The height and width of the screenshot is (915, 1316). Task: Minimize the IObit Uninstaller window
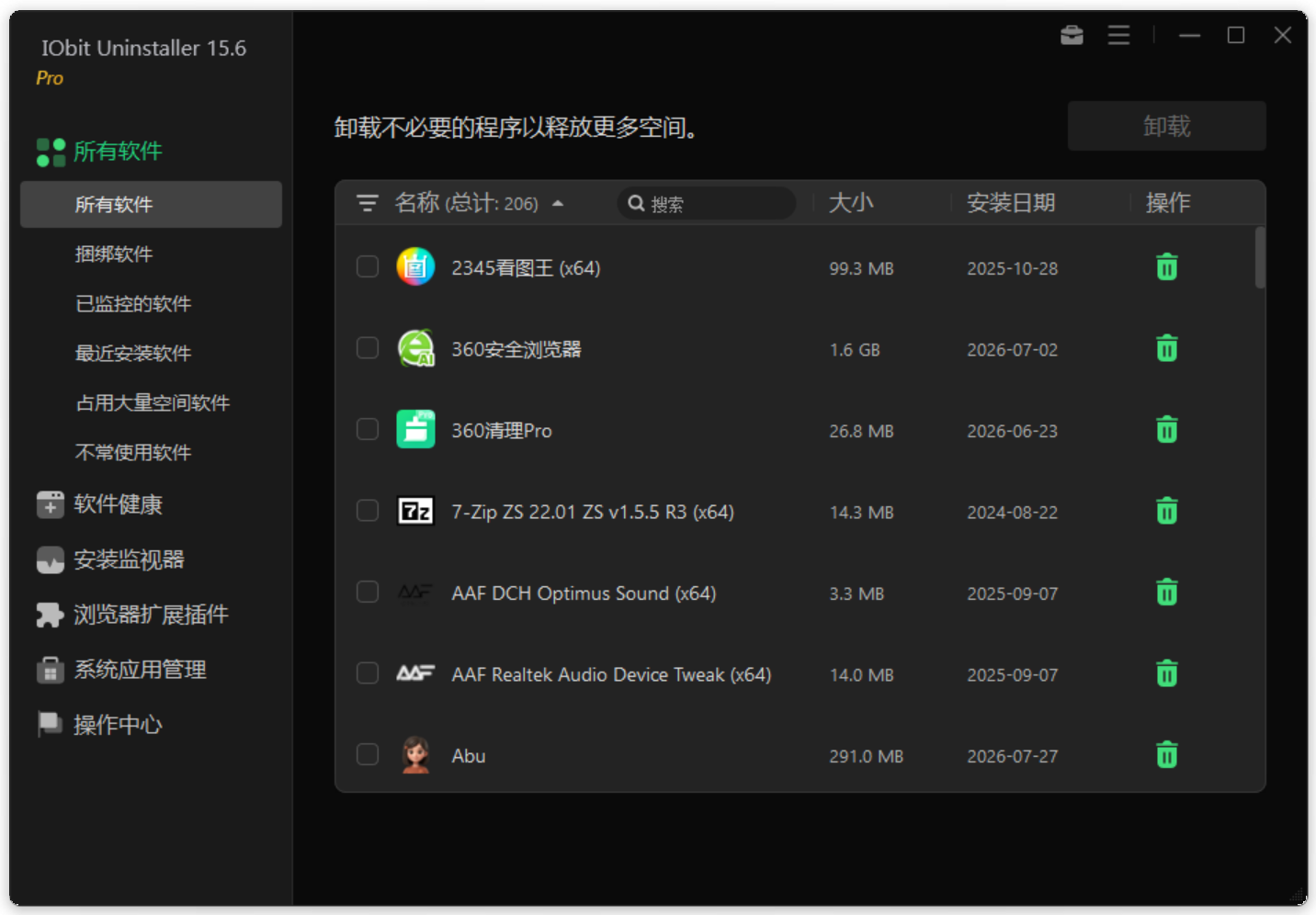pyautogui.click(x=1190, y=35)
